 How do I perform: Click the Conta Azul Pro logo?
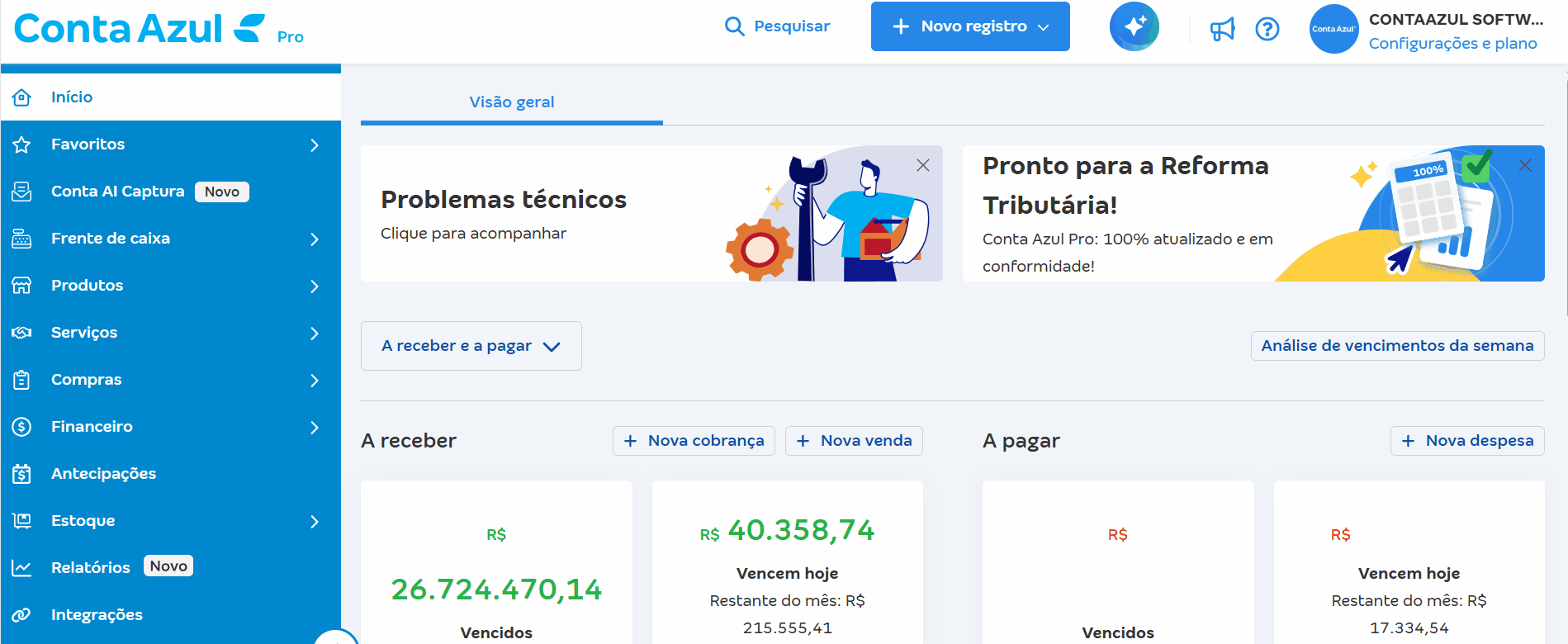pyautogui.click(x=159, y=29)
